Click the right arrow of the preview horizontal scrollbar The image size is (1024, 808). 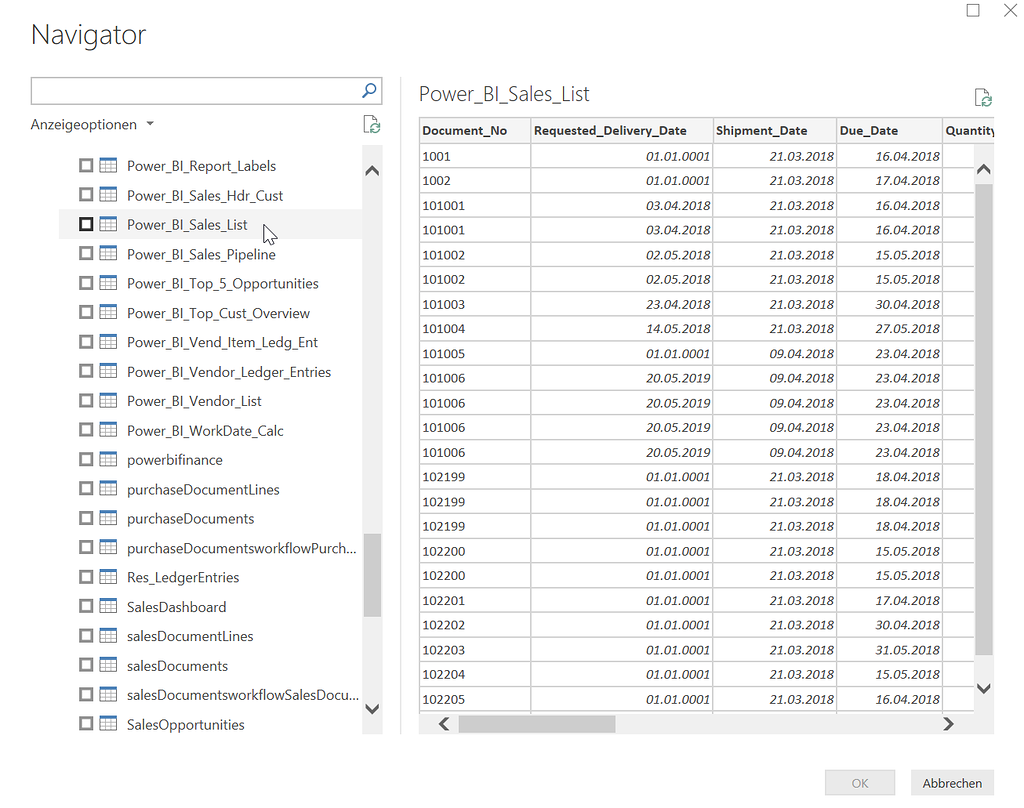click(948, 723)
